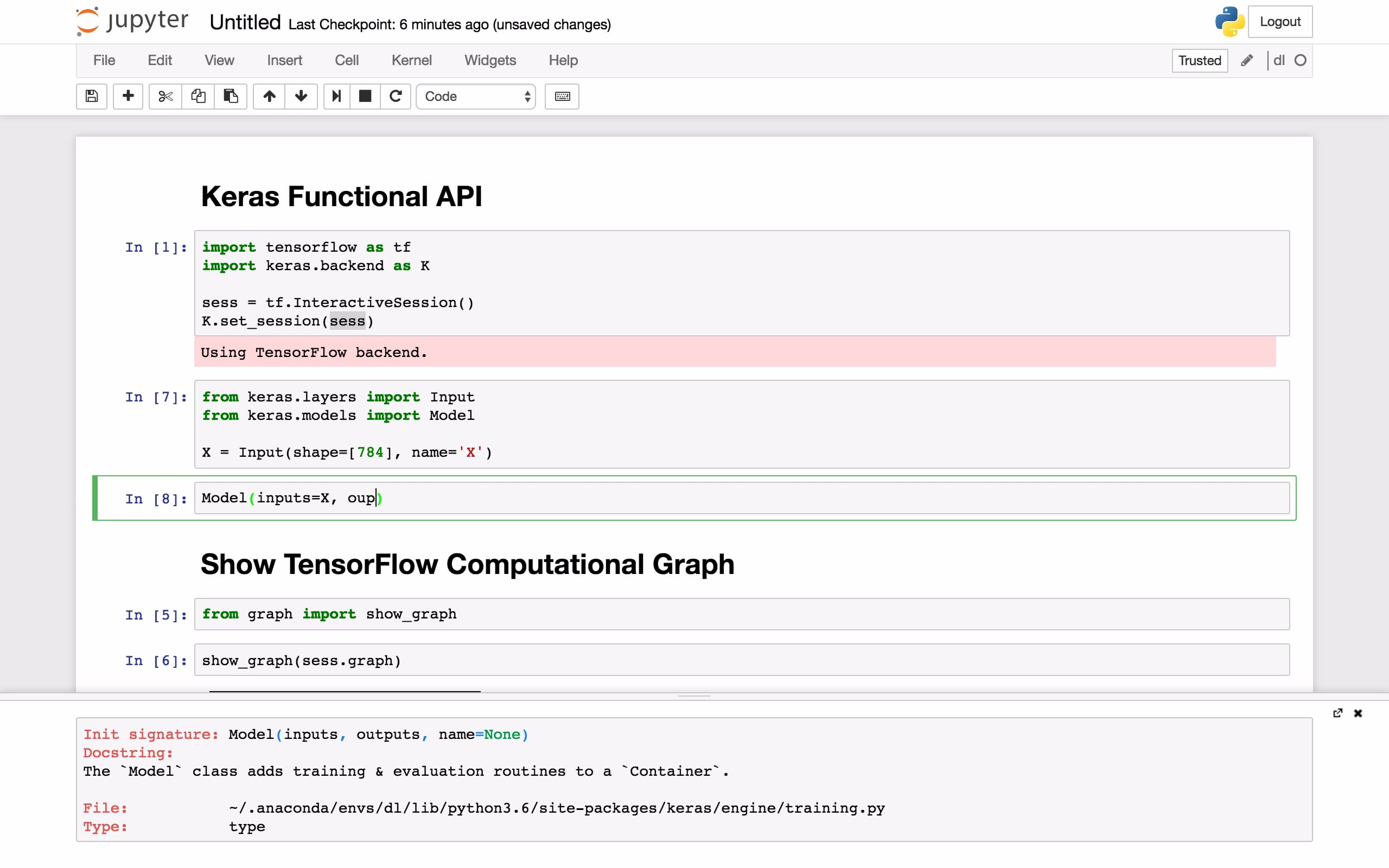Close the docstring pager panel
1389x868 pixels.
[x=1358, y=713]
